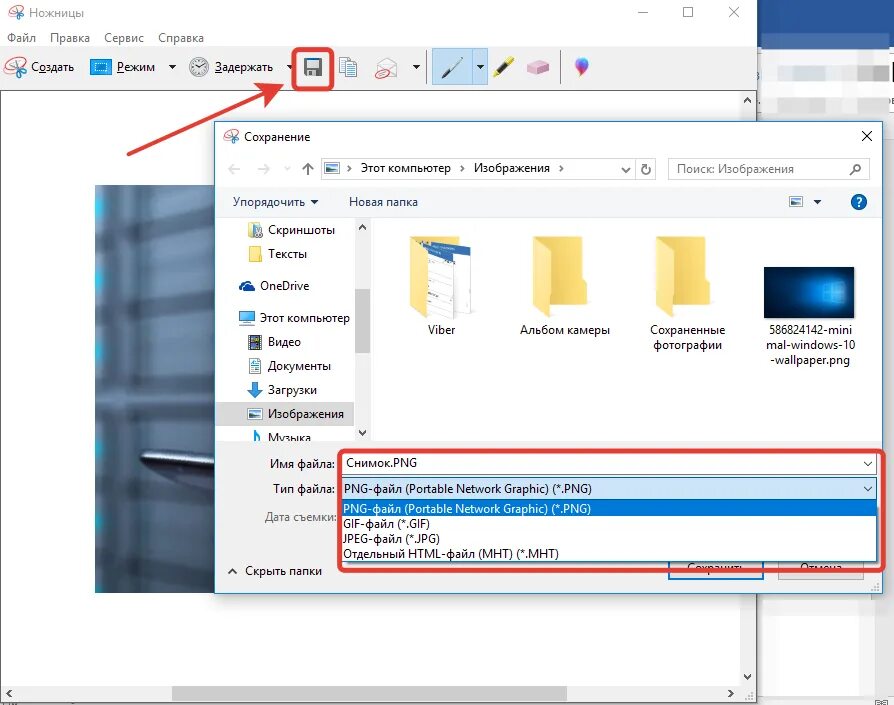Select the Pen tool

click(453, 67)
